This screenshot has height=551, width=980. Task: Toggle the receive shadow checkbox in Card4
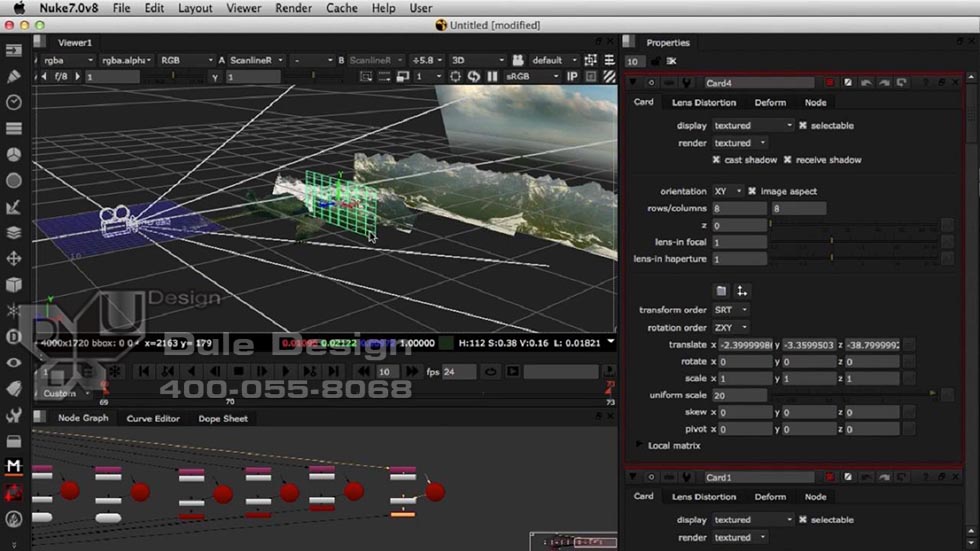coord(788,160)
